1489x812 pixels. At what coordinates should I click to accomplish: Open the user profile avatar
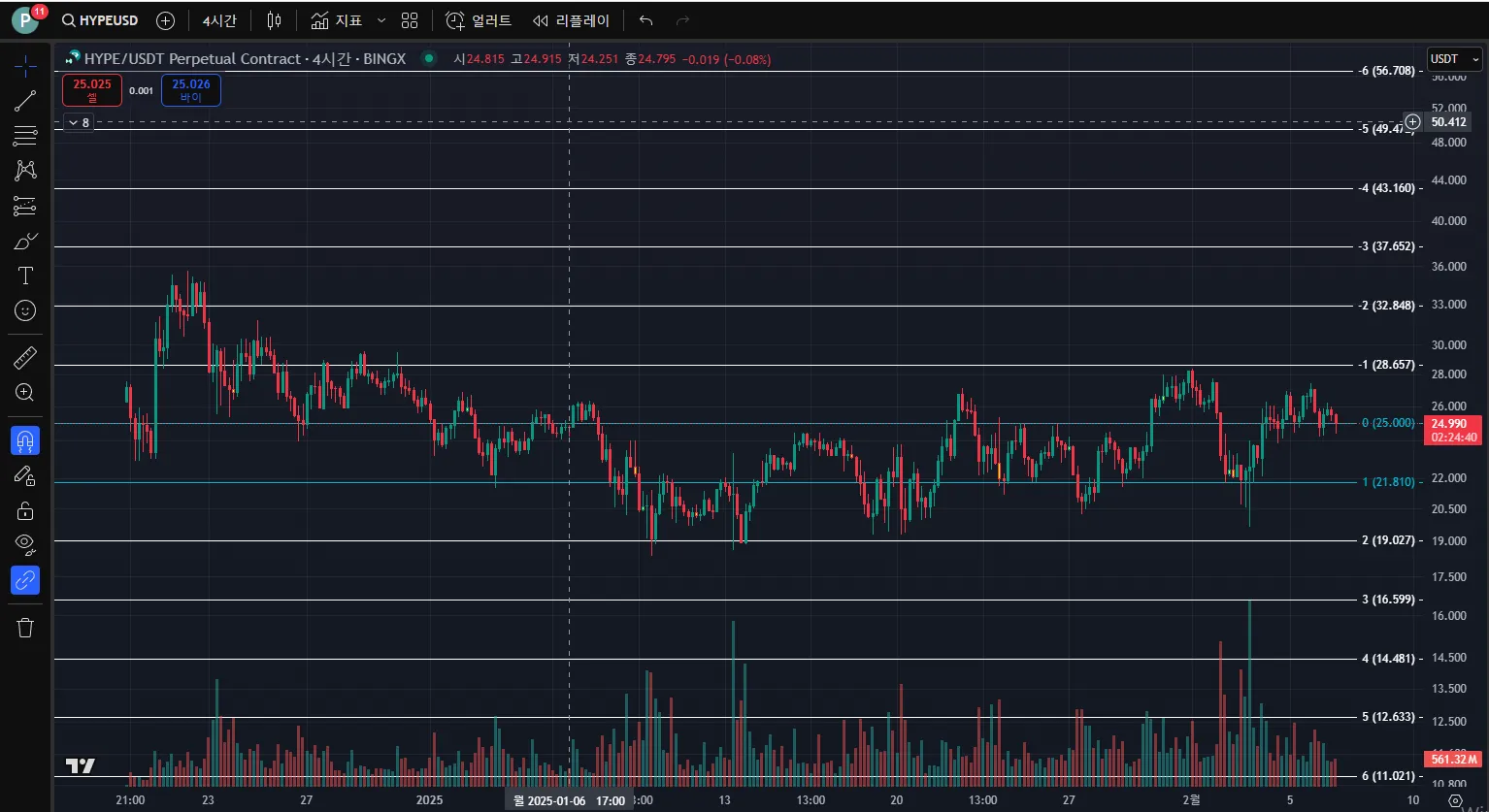point(26,19)
